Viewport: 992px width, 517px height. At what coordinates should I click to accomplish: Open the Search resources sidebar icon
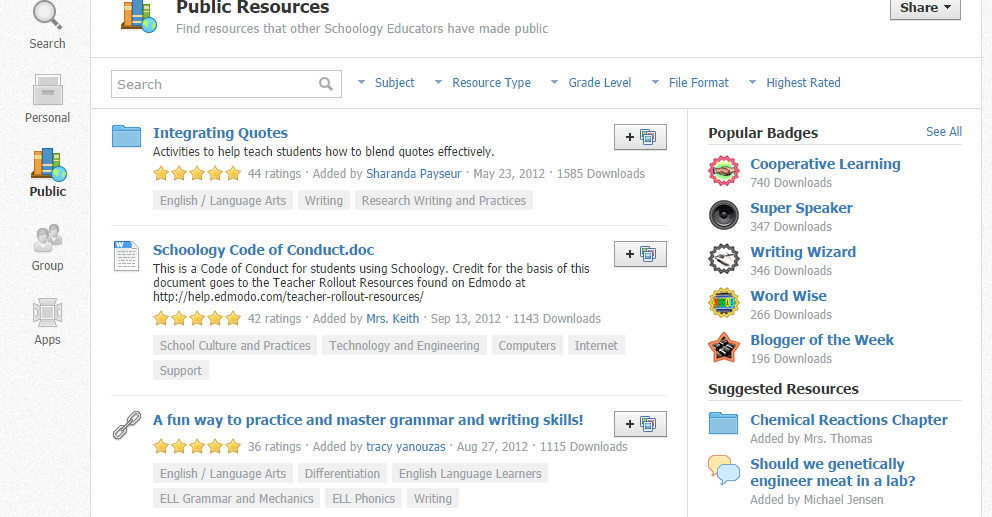(47, 15)
